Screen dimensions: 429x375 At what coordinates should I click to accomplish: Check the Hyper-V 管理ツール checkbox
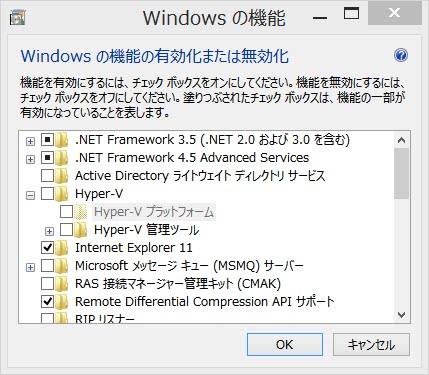coord(66,230)
